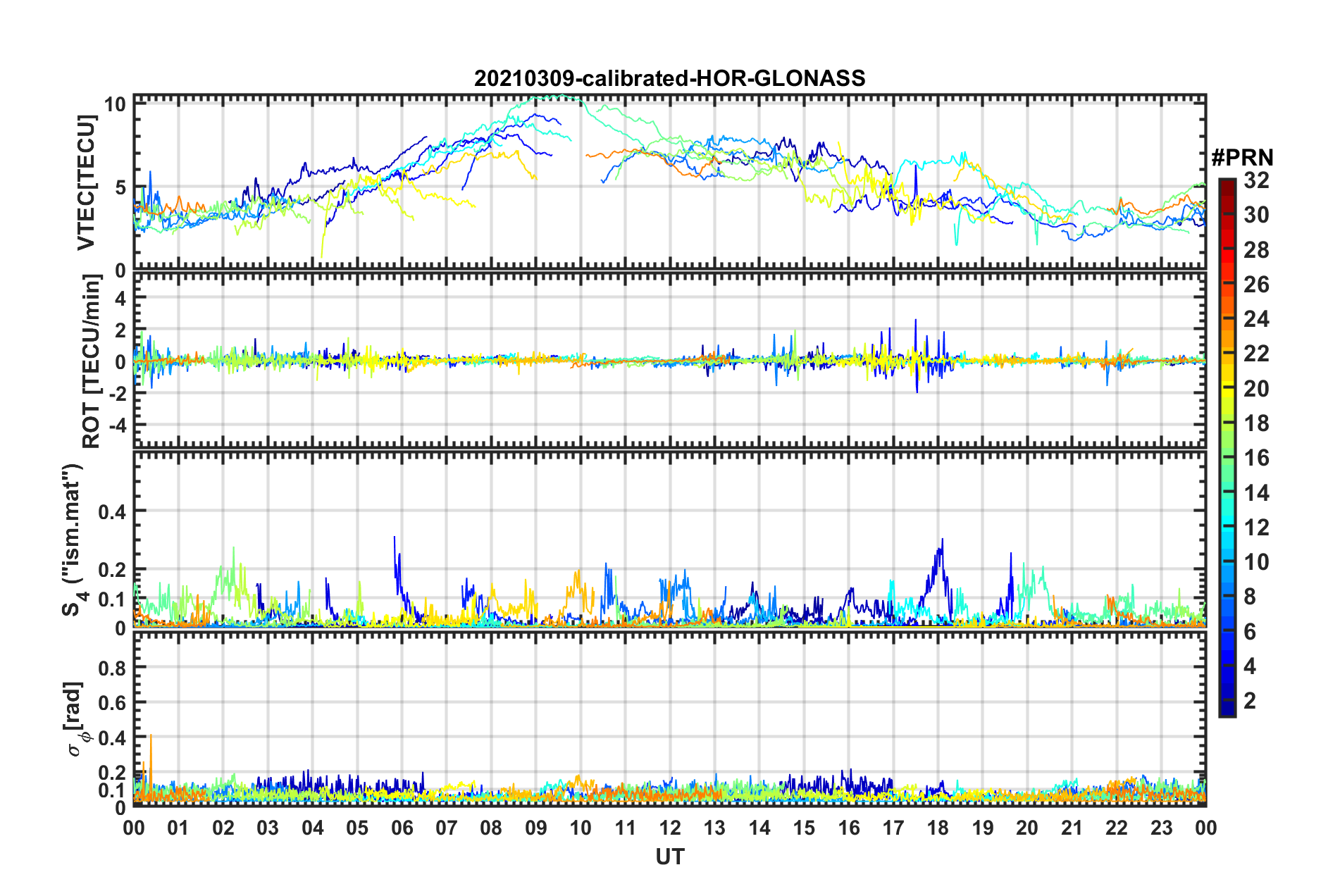Select the UT x-axis label
Viewport: 1340px width, 896px height.
669,857
